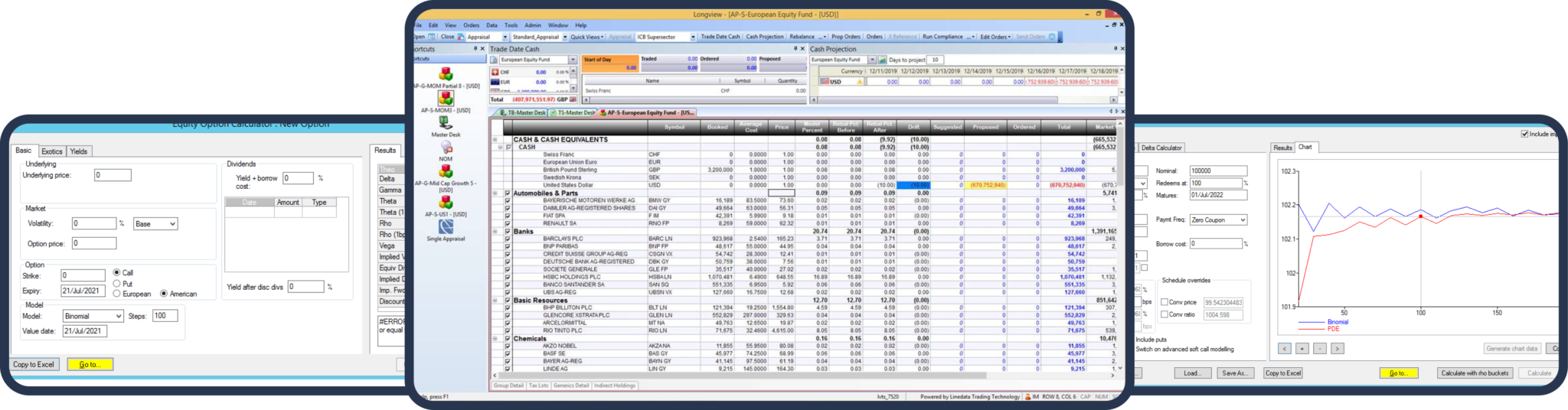Image resolution: width=1568 pixels, height=410 pixels.
Task: Open Appraisal dropdown in toolbar
Action: [x=505, y=37]
